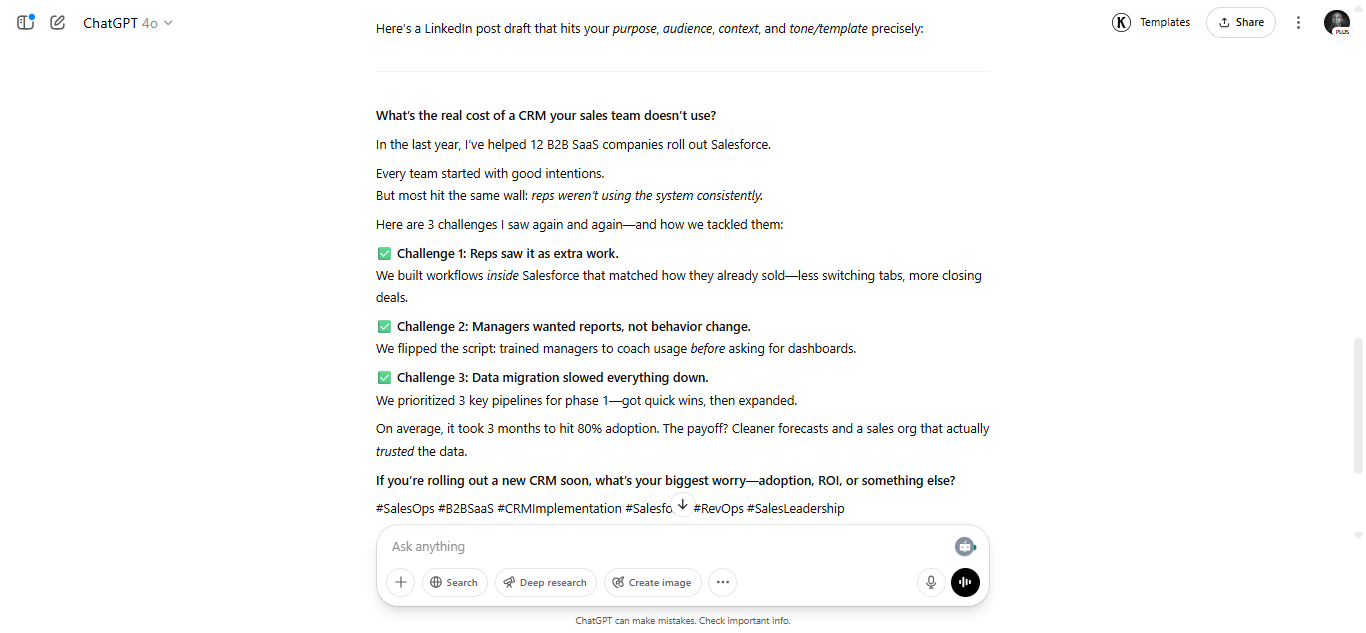Viewport: 1366px width, 633px height.
Task: Open the sidebar panel icon
Action: pos(25,22)
